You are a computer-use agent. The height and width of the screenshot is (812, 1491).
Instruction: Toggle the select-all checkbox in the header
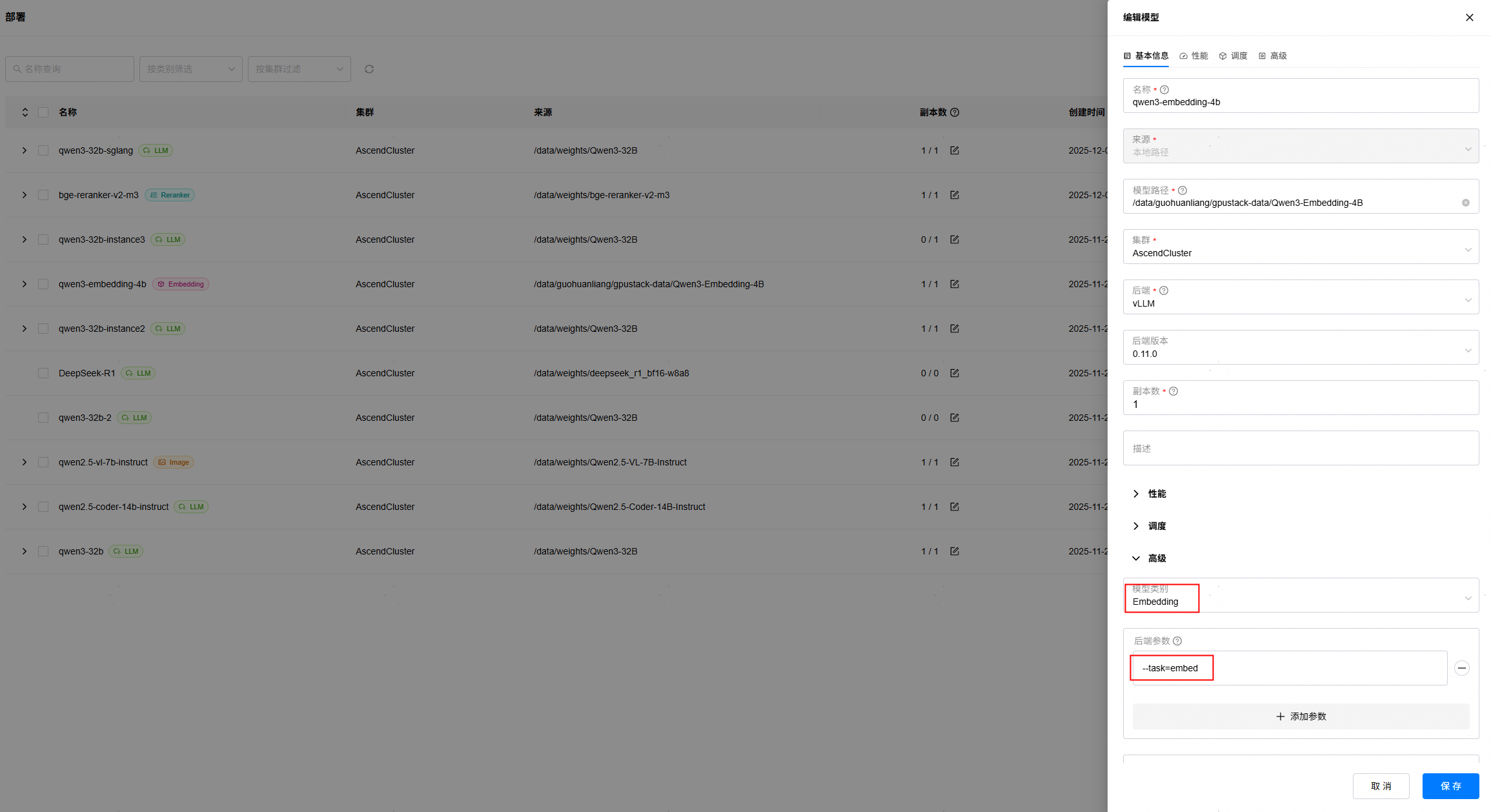coord(43,112)
